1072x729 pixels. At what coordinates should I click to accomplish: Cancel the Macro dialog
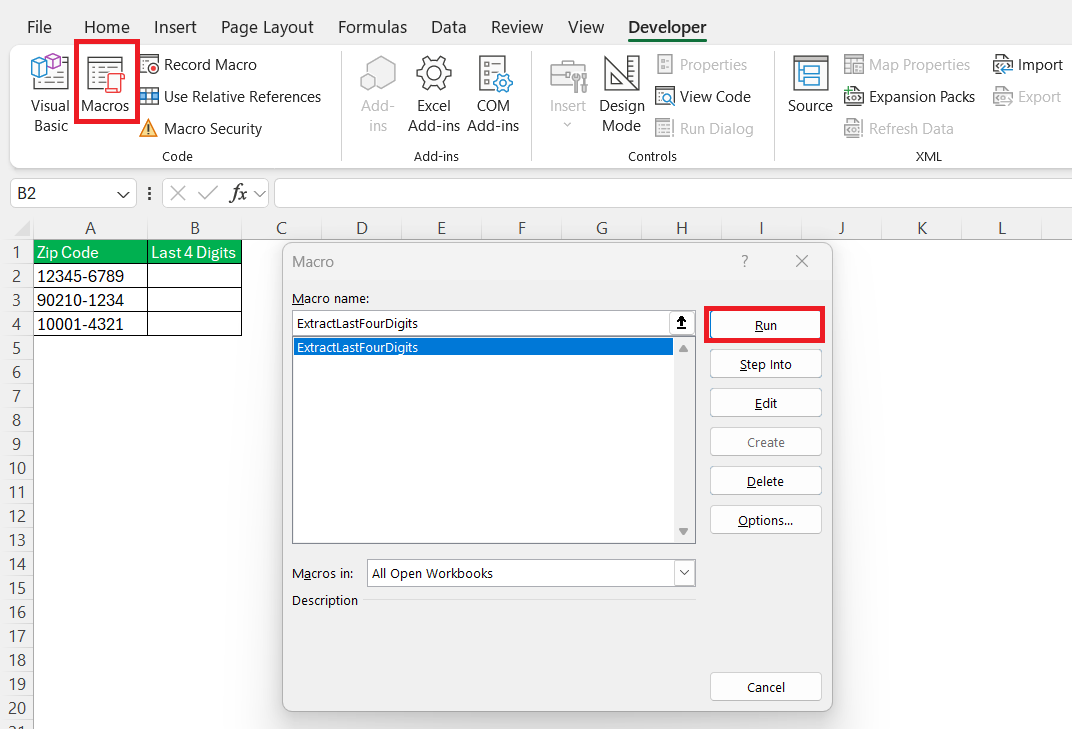coord(765,687)
